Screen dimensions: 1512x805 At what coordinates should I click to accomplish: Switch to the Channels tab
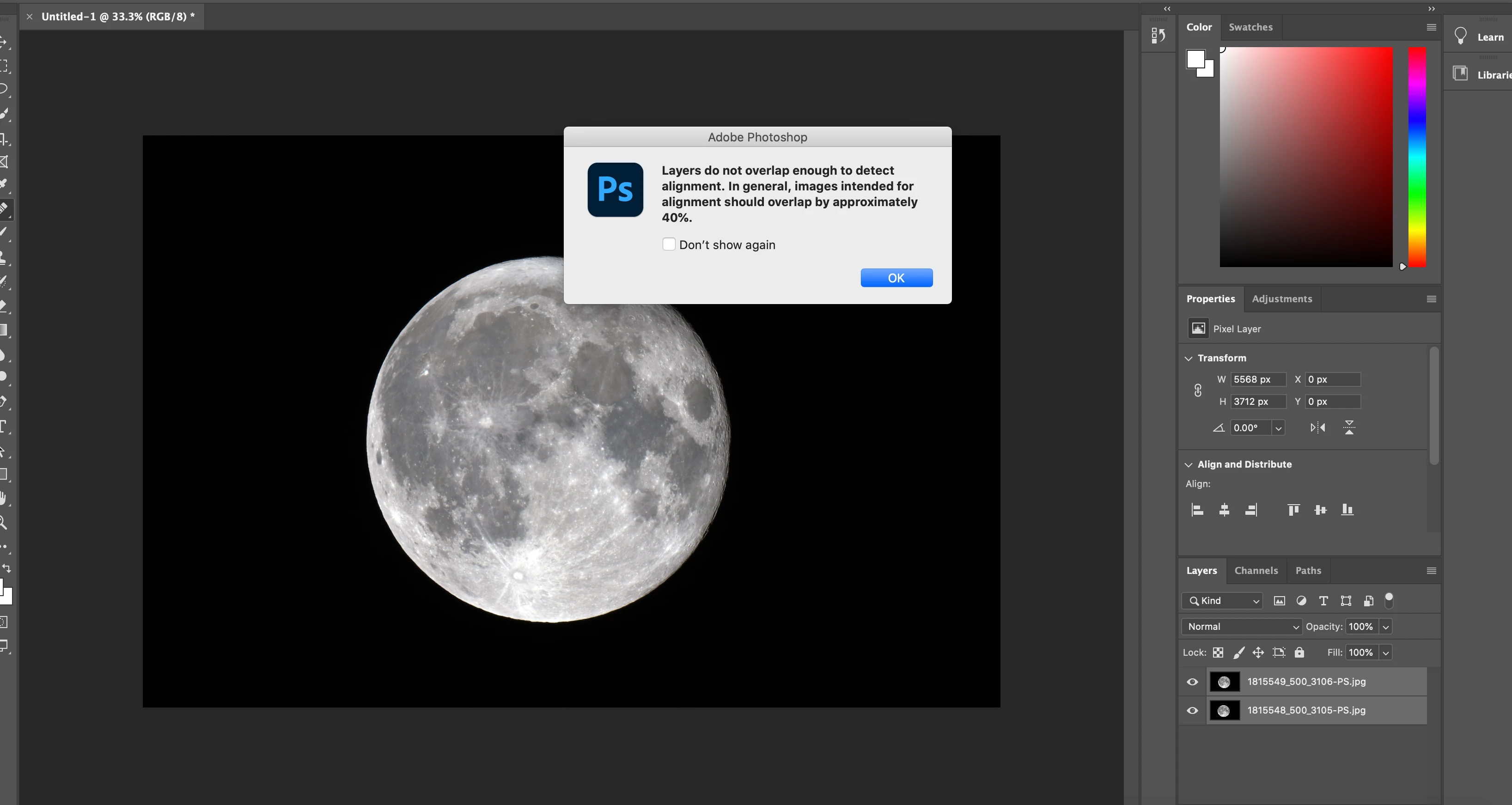coord(1256,570)
